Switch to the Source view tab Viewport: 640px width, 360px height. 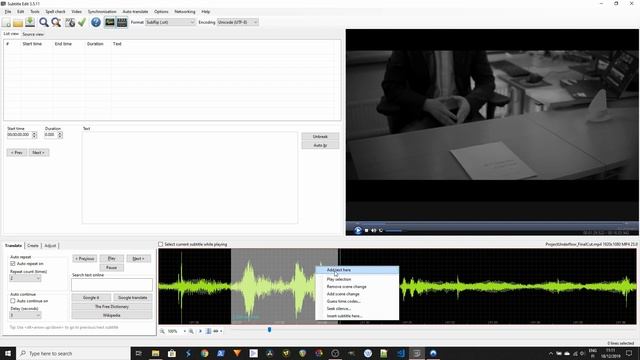coord(33,34)
